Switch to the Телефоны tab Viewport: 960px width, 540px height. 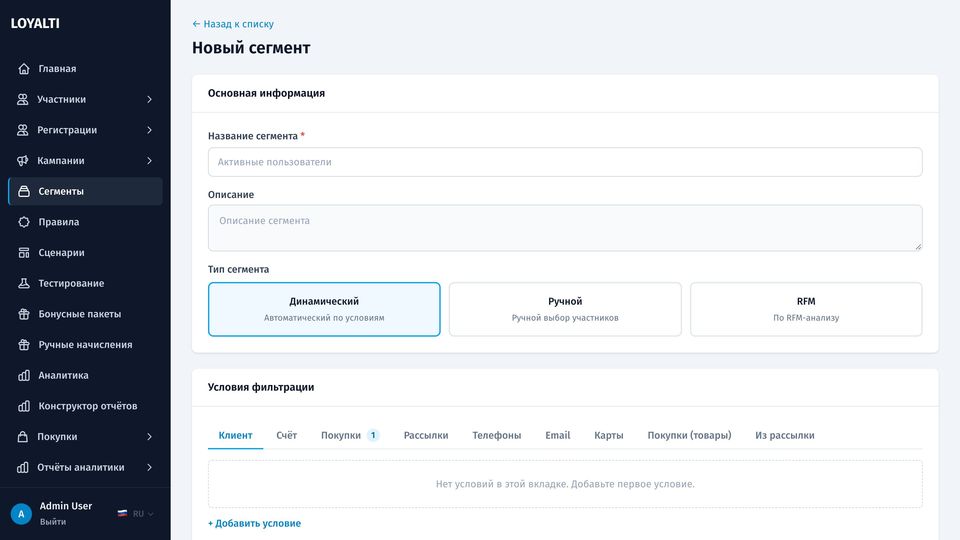pyautogui.click(x=497, y=435)
